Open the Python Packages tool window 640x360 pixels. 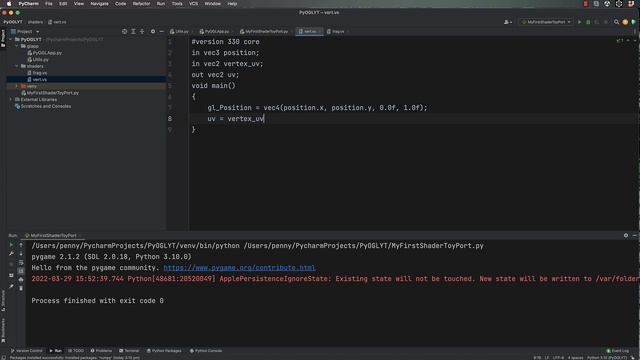(x=164, y=351)
